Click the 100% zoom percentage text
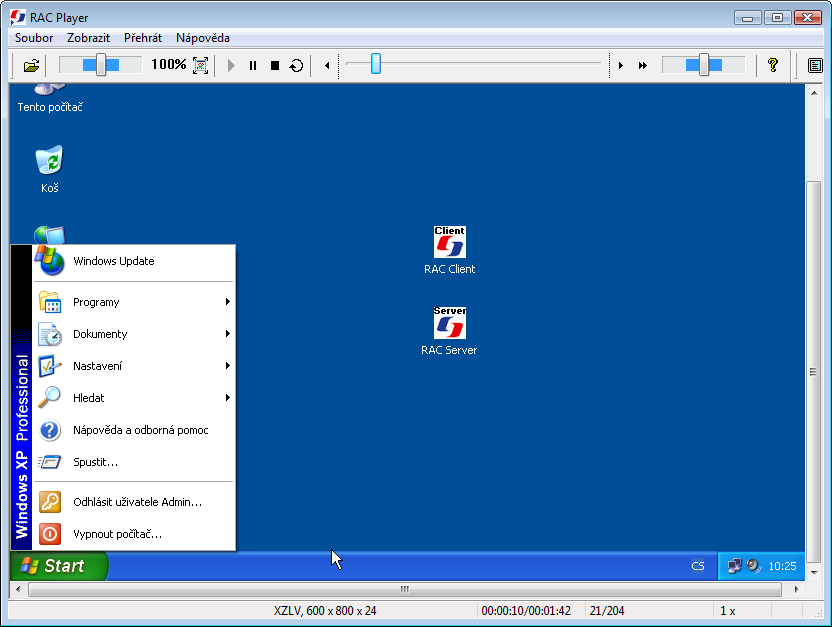The width and height of the screenshot is (832, 627). [x=169, y=64]
